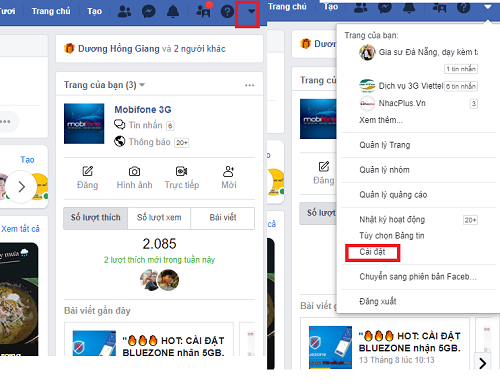This screenshot has width=500, height=389.
Task: Select 'Số lượt thích' tab in left panel
Action: click(x=95, y=218)
